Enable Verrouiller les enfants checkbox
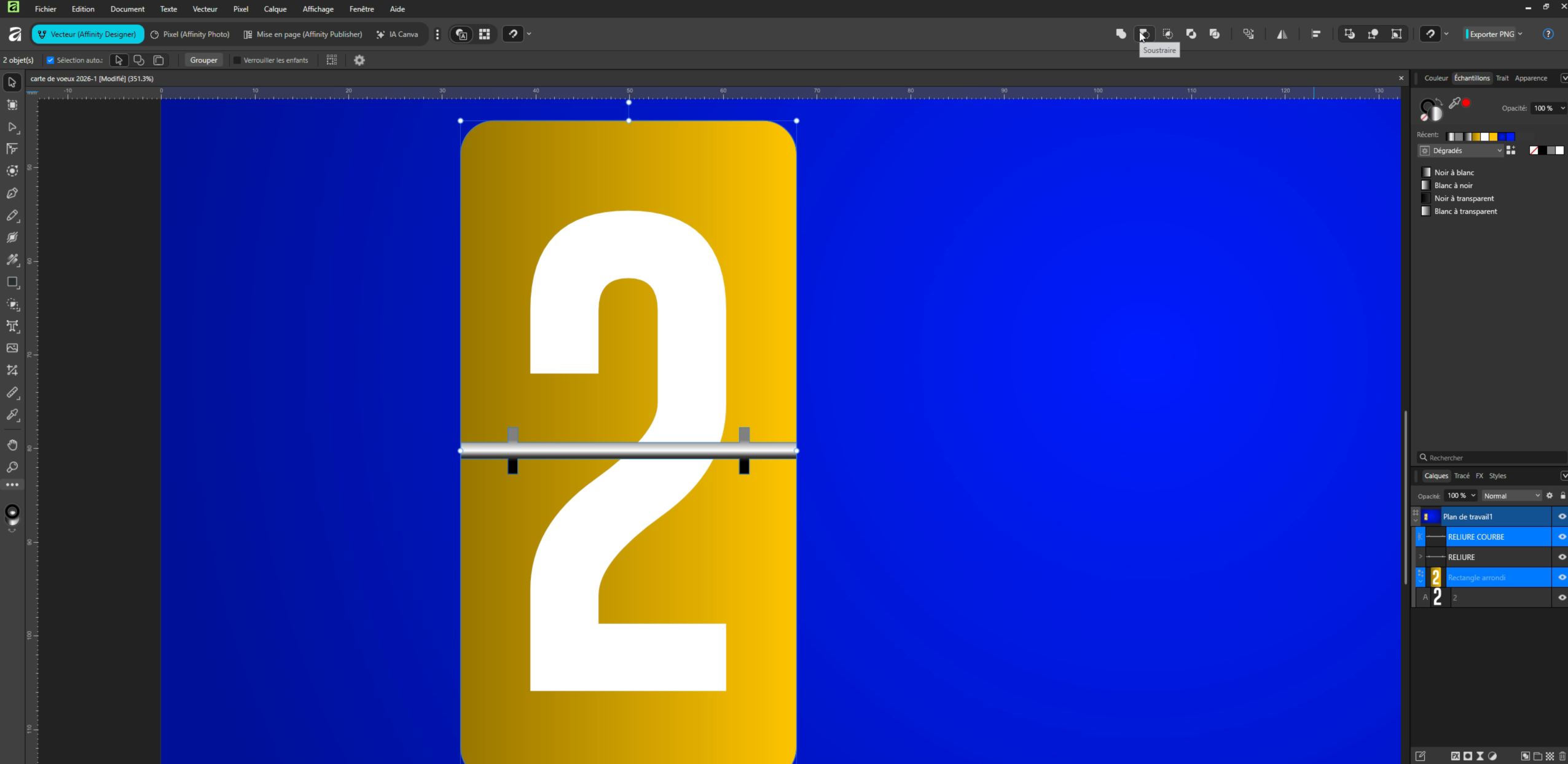The height and width of the screenshot is (764, 1568). tap(237, 60)
